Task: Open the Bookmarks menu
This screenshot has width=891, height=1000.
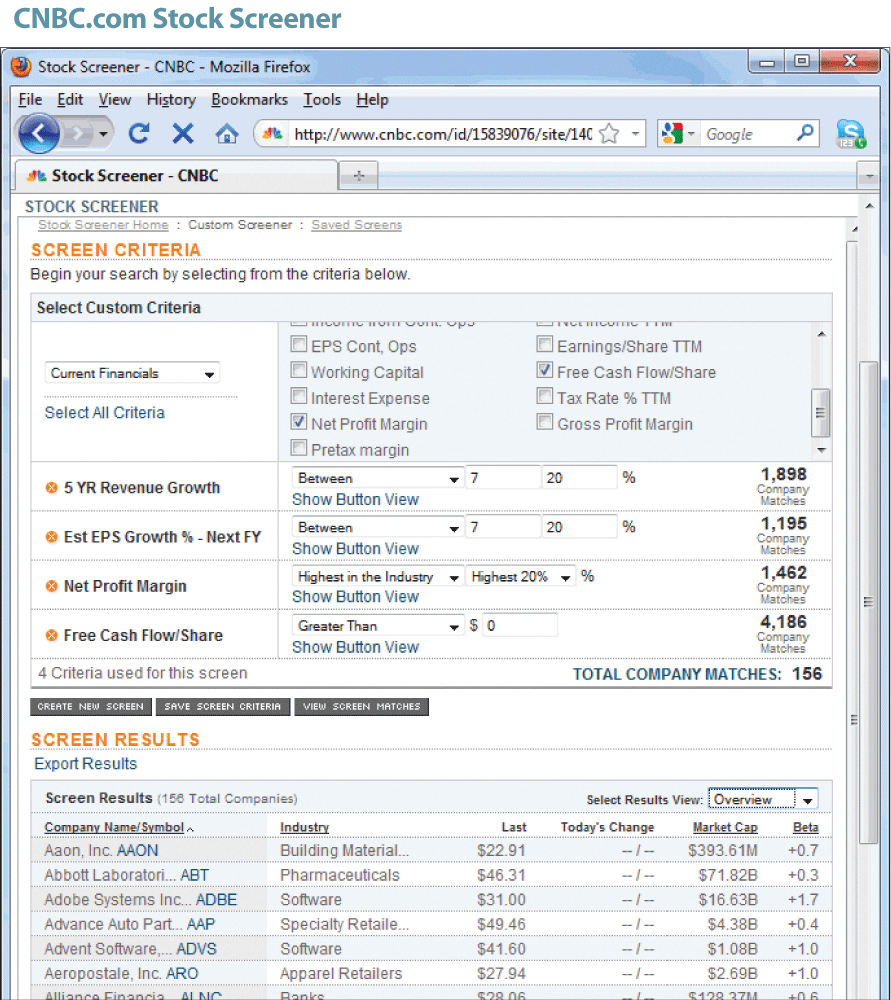Action: 249,100
